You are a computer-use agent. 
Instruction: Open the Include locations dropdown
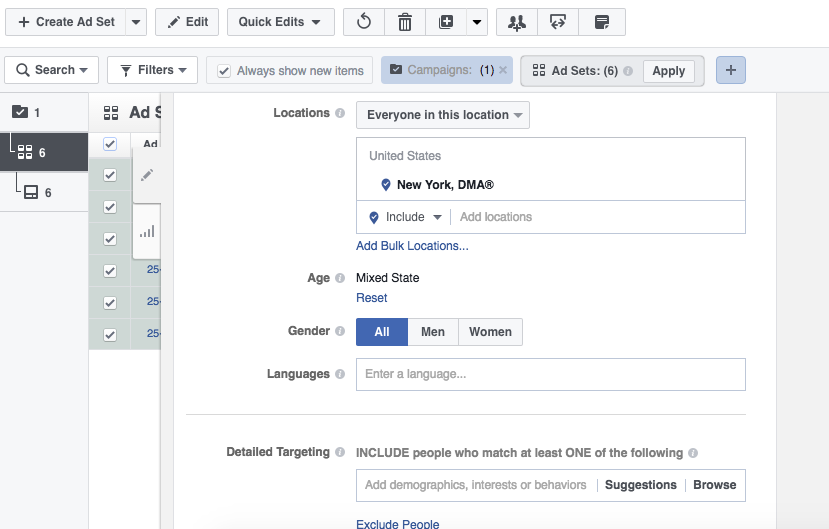(x=406, y=217)
